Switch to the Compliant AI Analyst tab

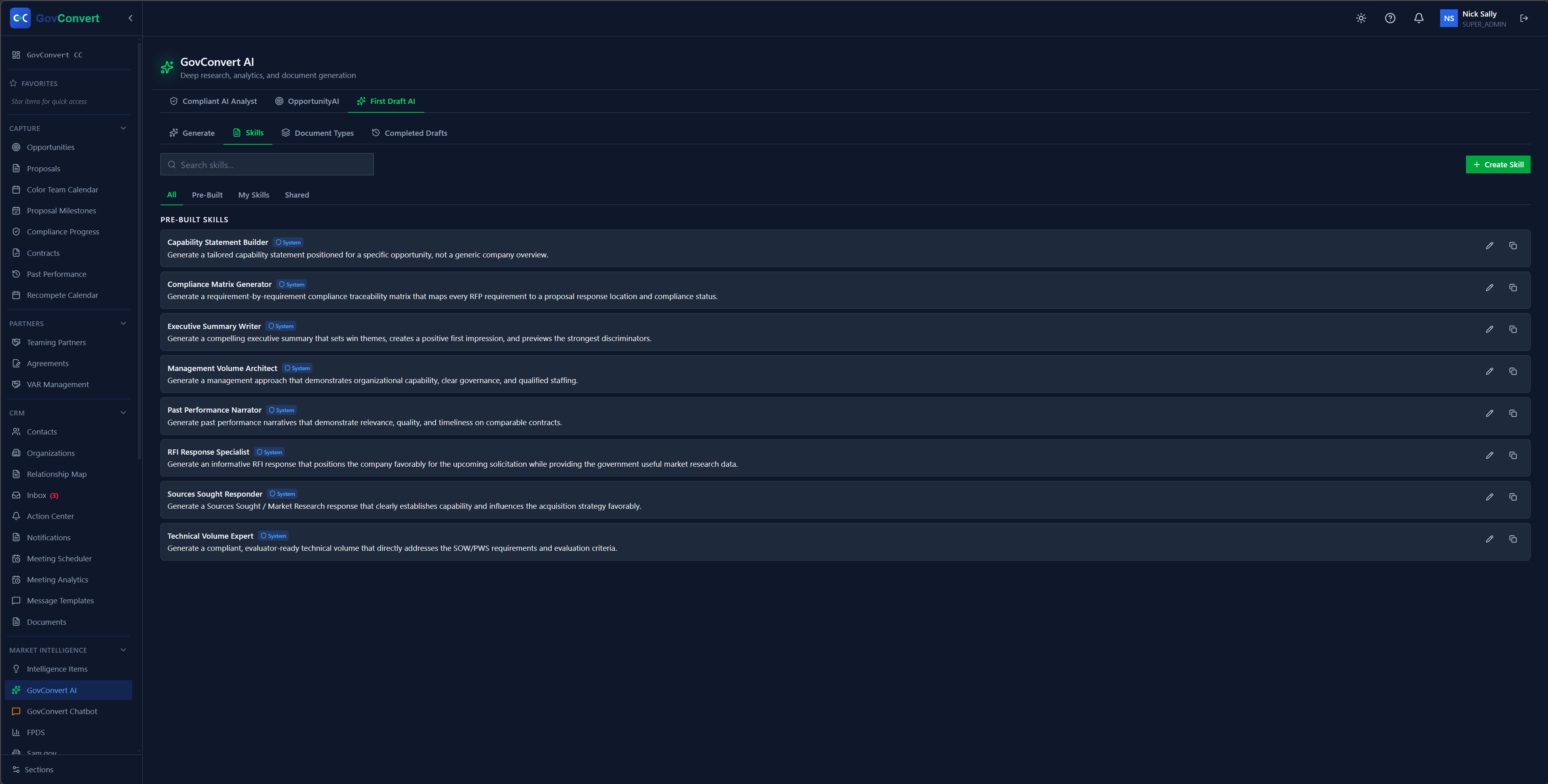tap(213, 101)
